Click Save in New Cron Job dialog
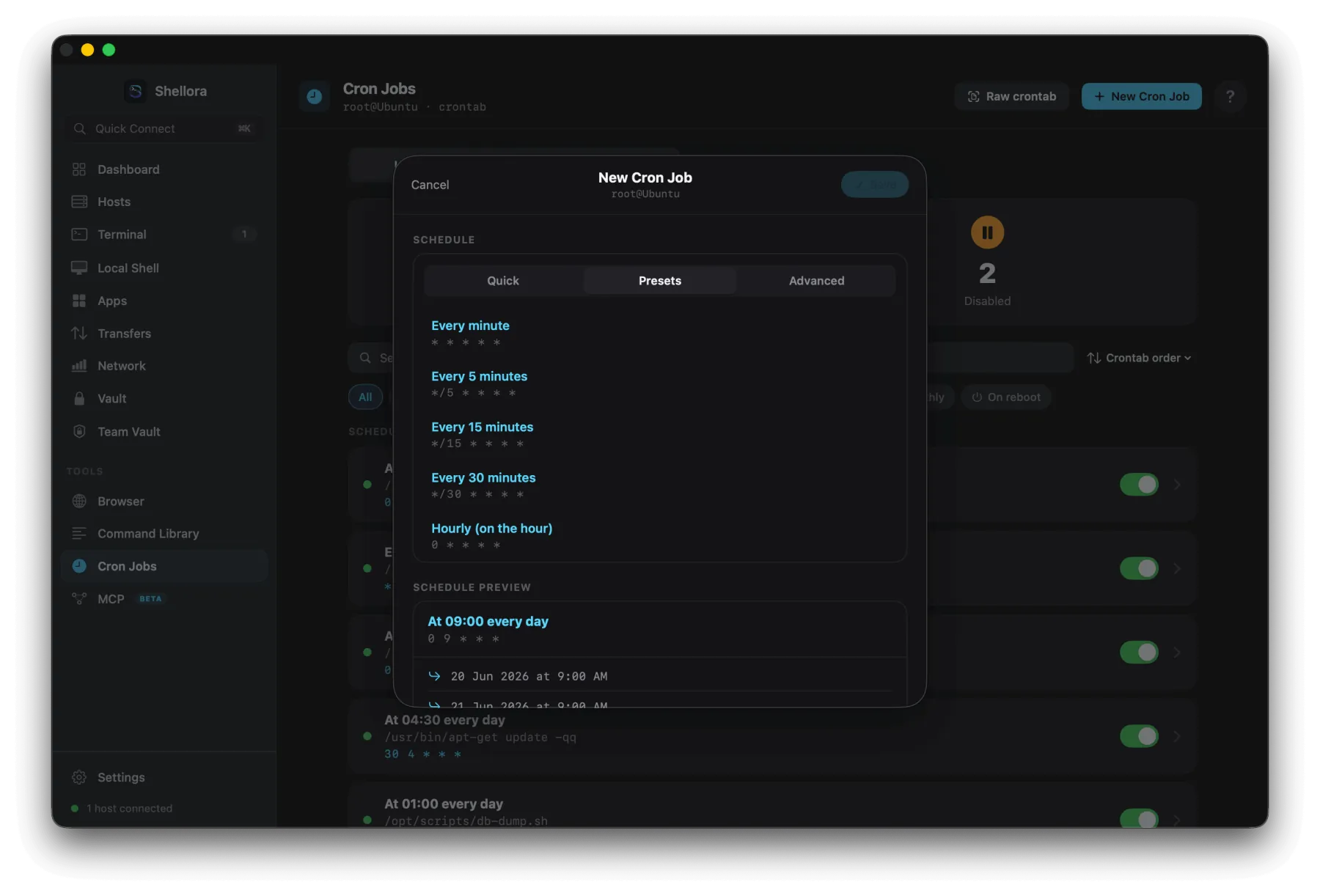The width and height of the screenshot is (1320, 896). (x=875, y=185)
